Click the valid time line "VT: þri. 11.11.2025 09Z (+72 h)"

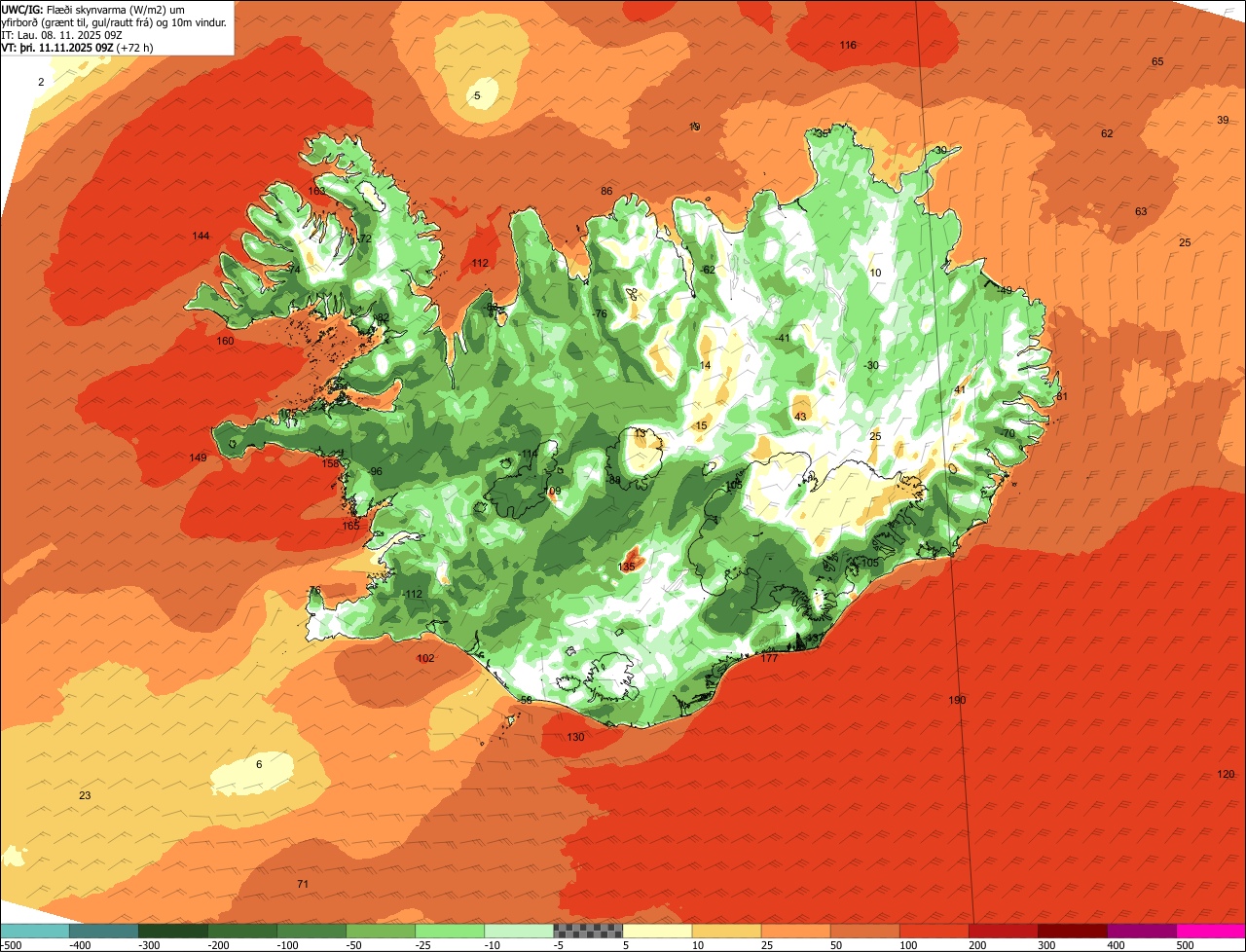[77, 47]
